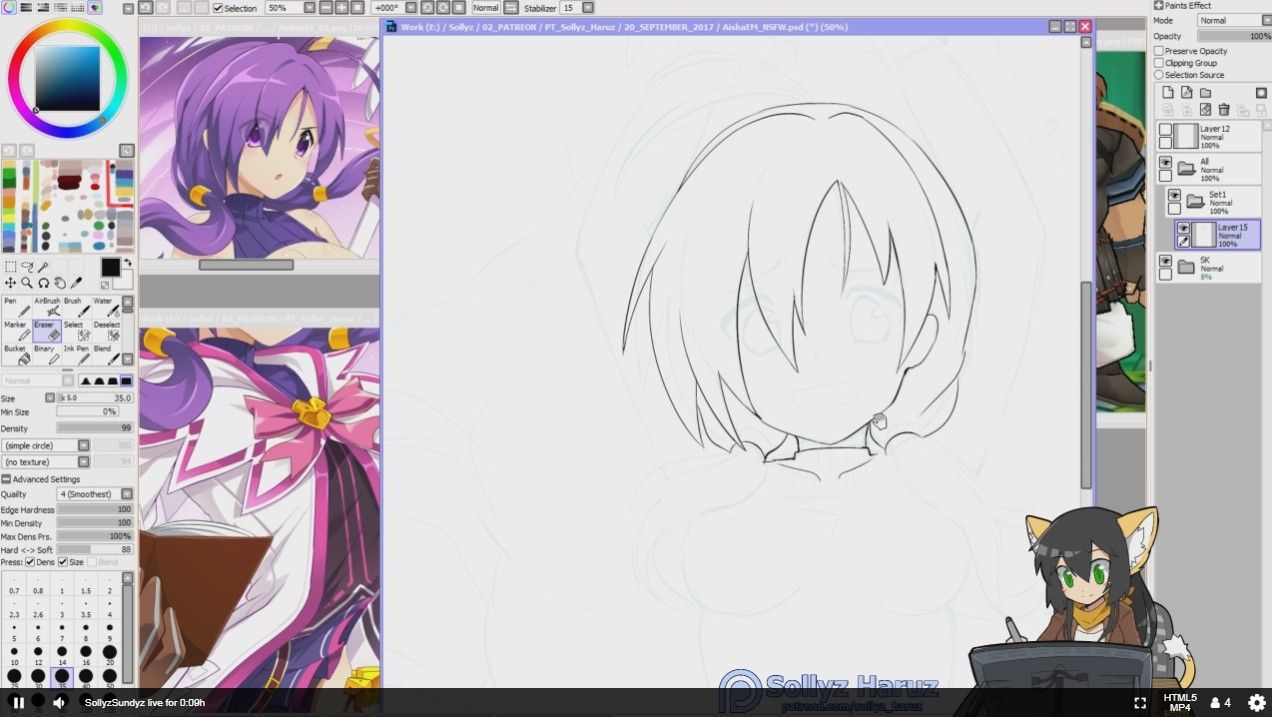Collapse the Advanced Settings section
This screenshot has height=717, width=1272.
coord(6,479)
